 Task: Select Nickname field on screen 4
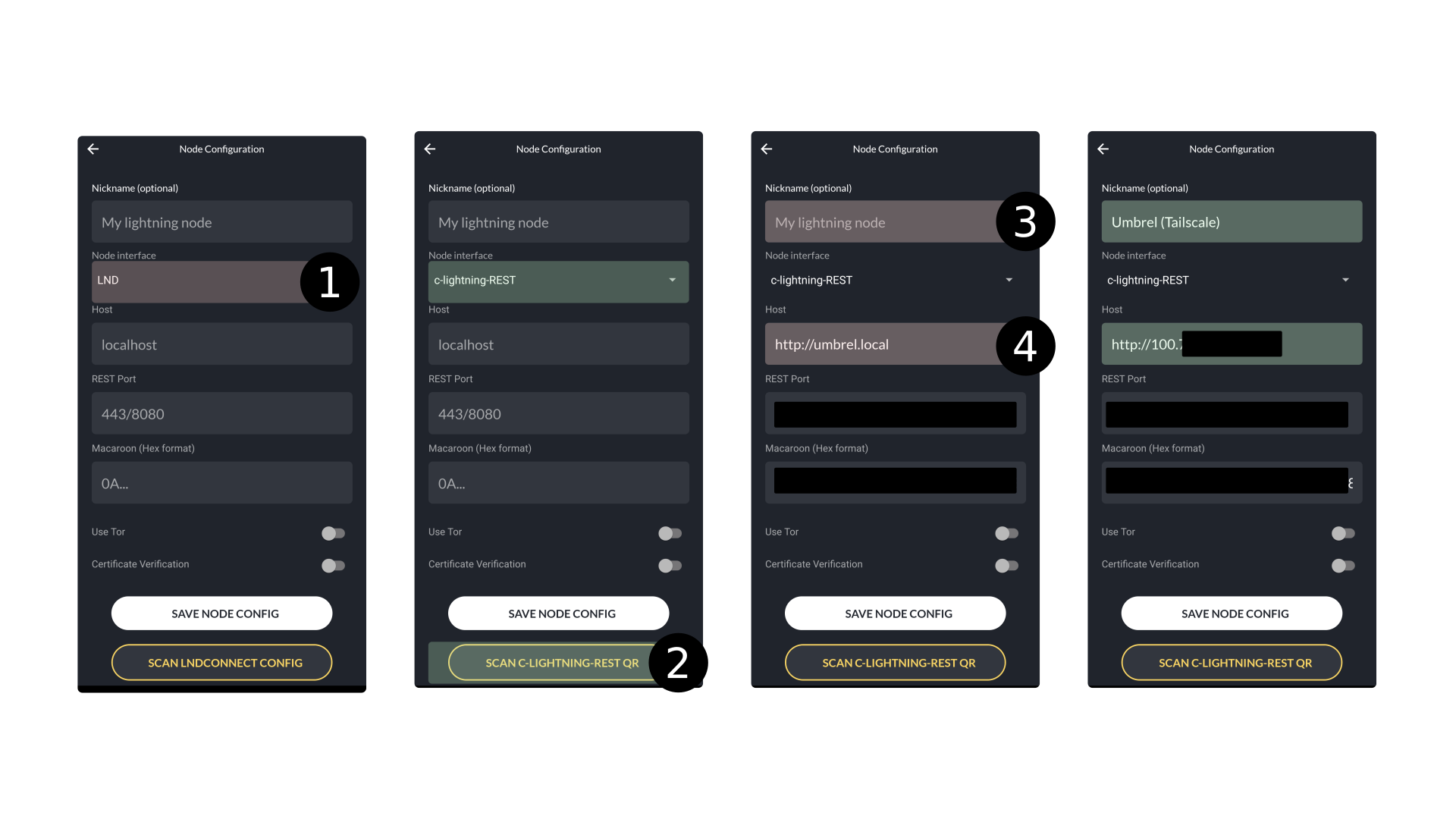pyautogui.click(x=1232, y=221)
